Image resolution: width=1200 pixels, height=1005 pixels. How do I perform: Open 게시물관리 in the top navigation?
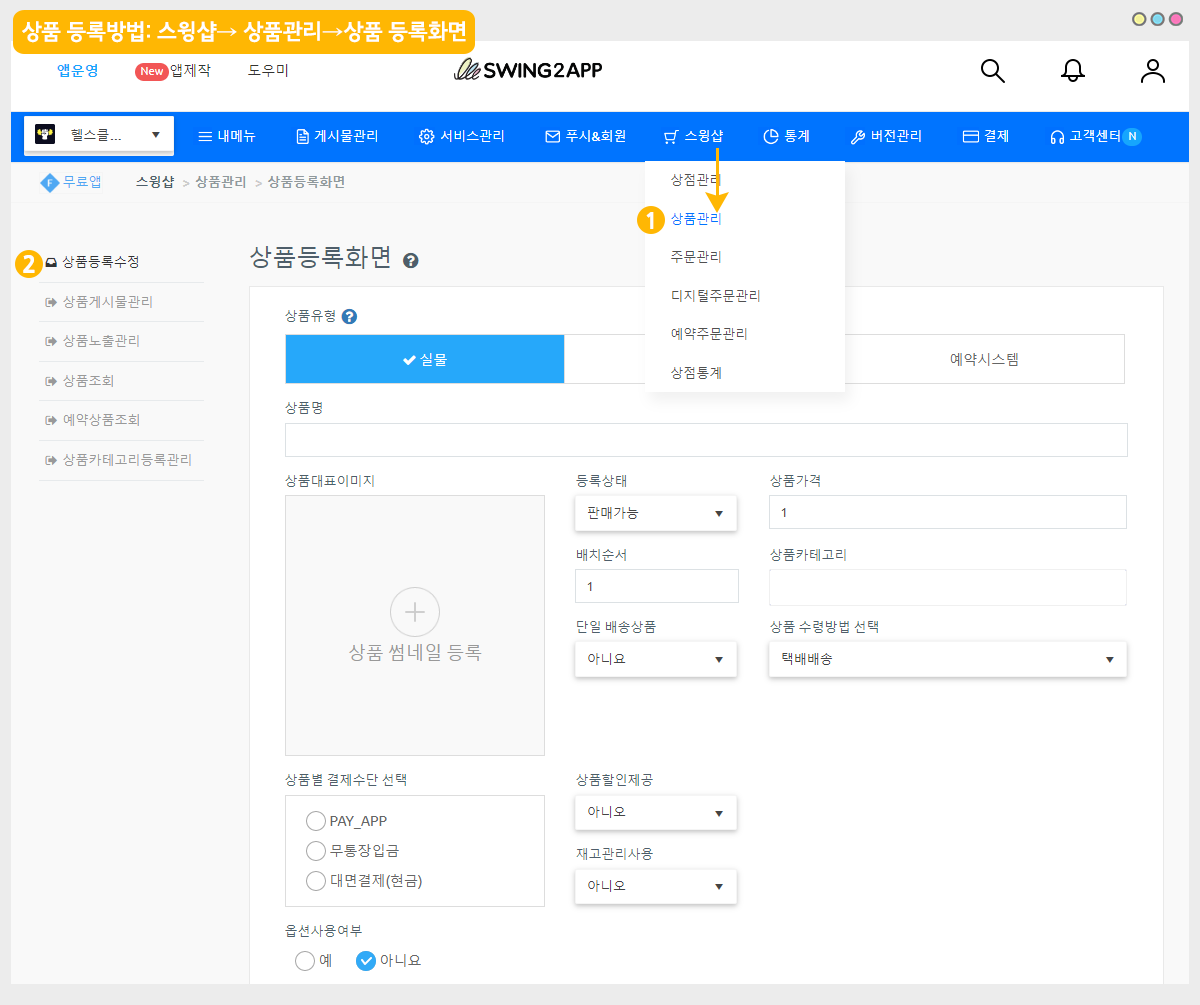[337, 137]
